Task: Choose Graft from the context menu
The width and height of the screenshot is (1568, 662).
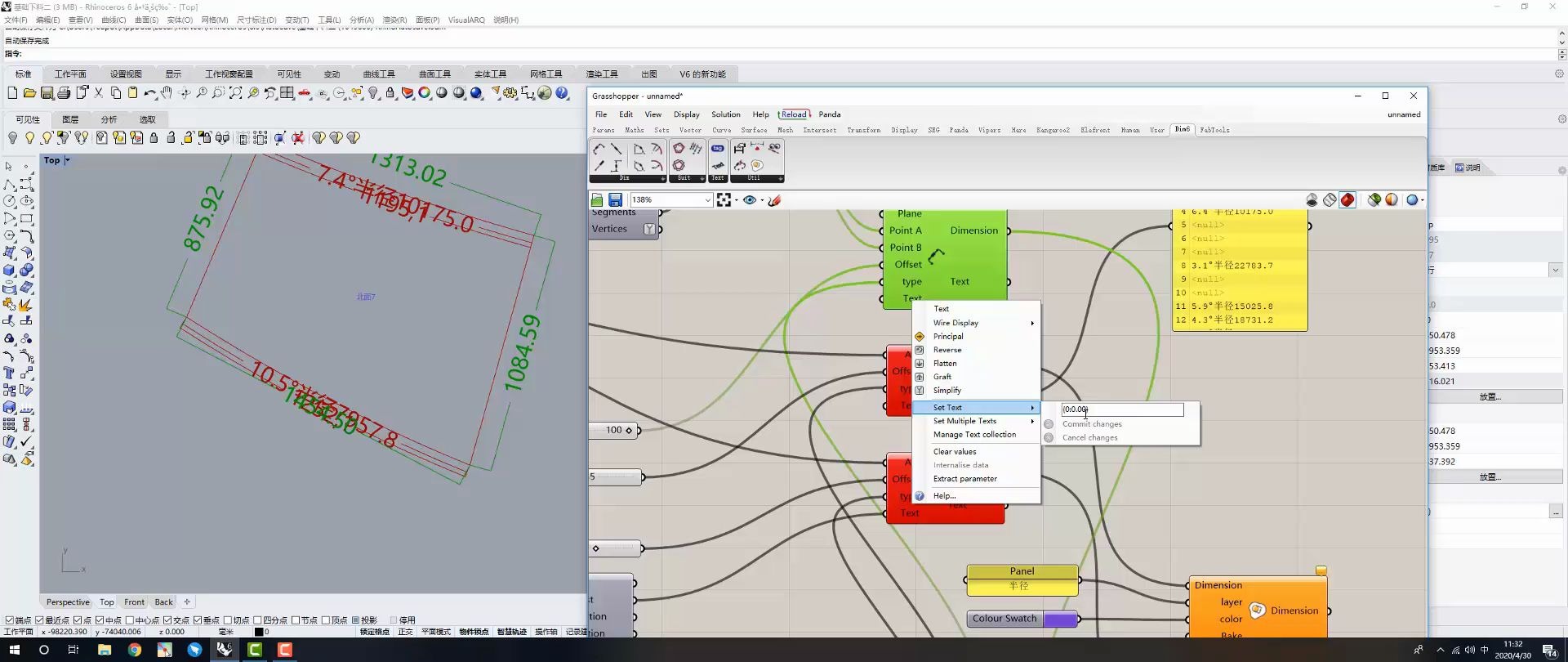Action: 942,377
